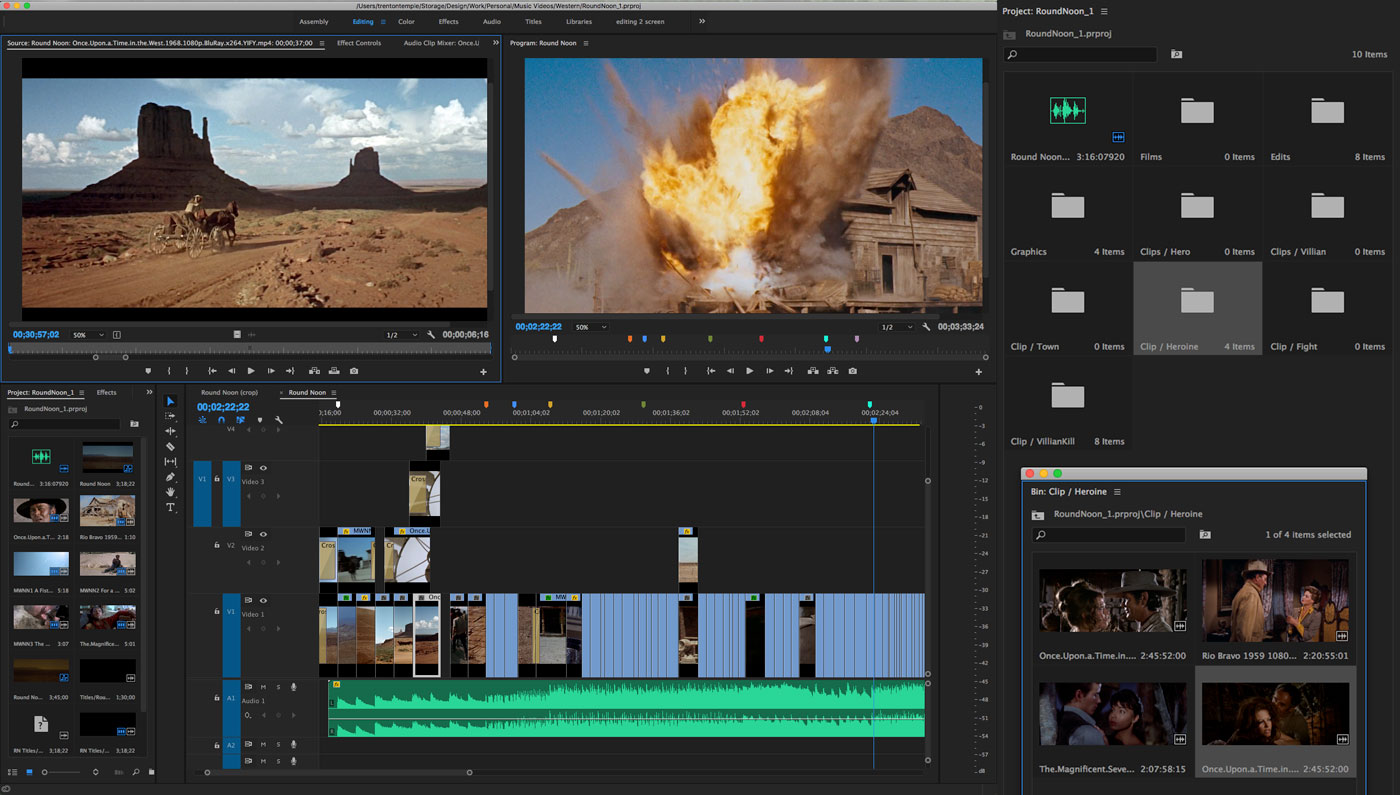Click search field in large Project panel
The width and height of the screenshot is (1400, 795).
coord(1081,54)
